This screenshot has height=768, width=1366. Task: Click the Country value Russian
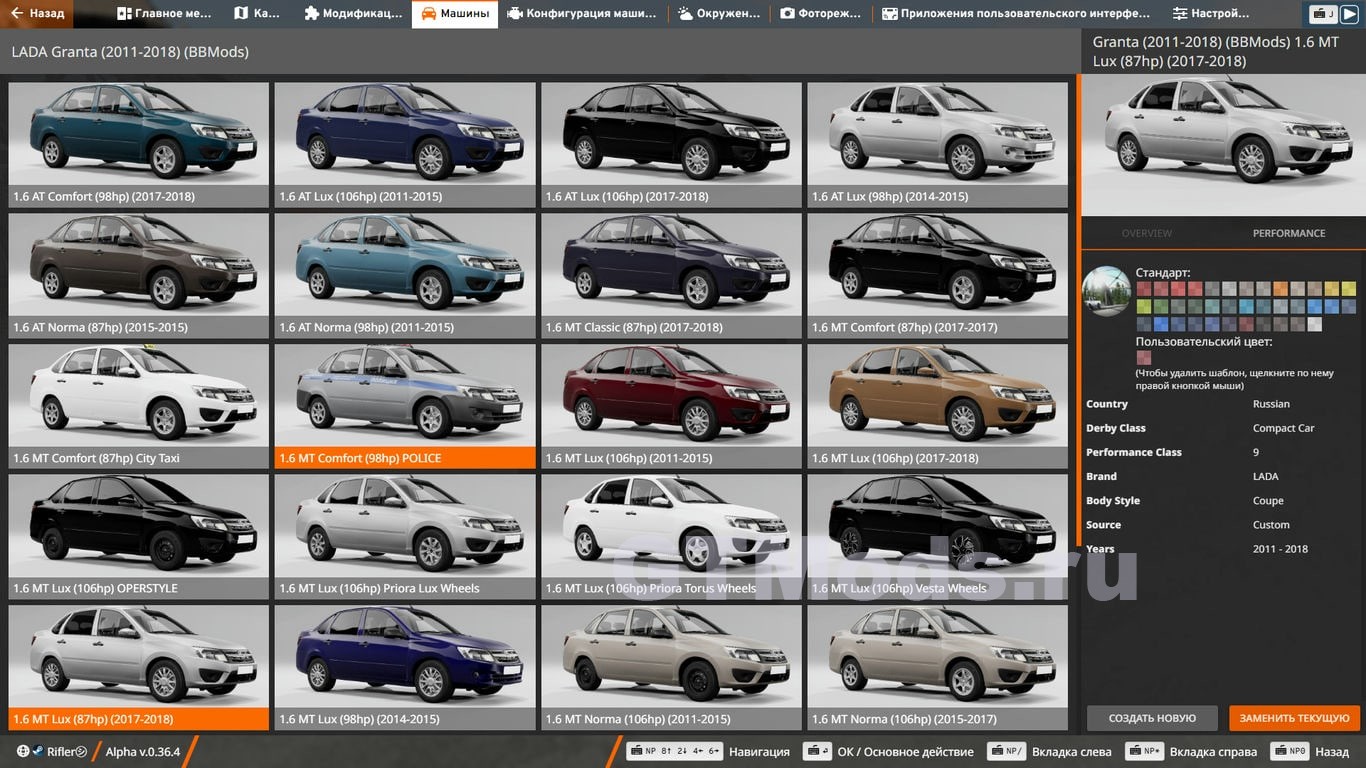1271,404
